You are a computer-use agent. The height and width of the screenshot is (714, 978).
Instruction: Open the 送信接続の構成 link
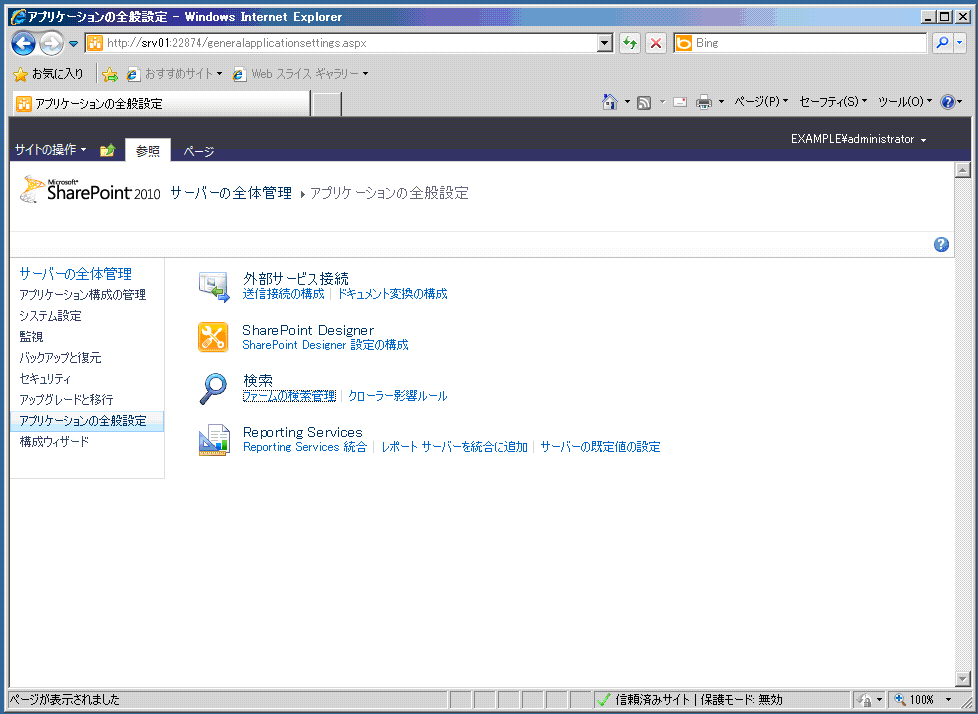tap(284, 294)
